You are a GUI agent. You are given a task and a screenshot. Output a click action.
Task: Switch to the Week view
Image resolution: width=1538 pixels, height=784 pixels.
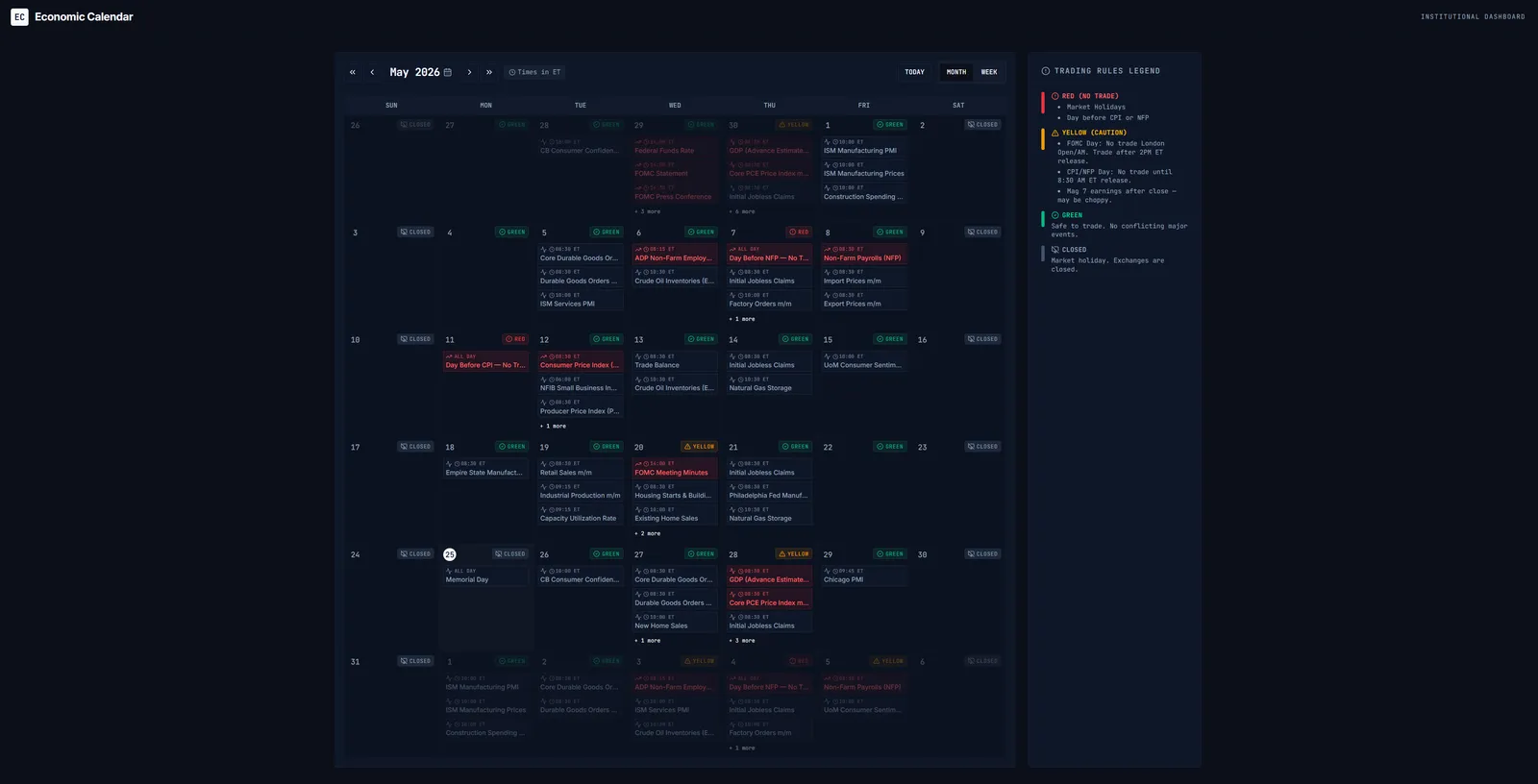click(989, 72)
